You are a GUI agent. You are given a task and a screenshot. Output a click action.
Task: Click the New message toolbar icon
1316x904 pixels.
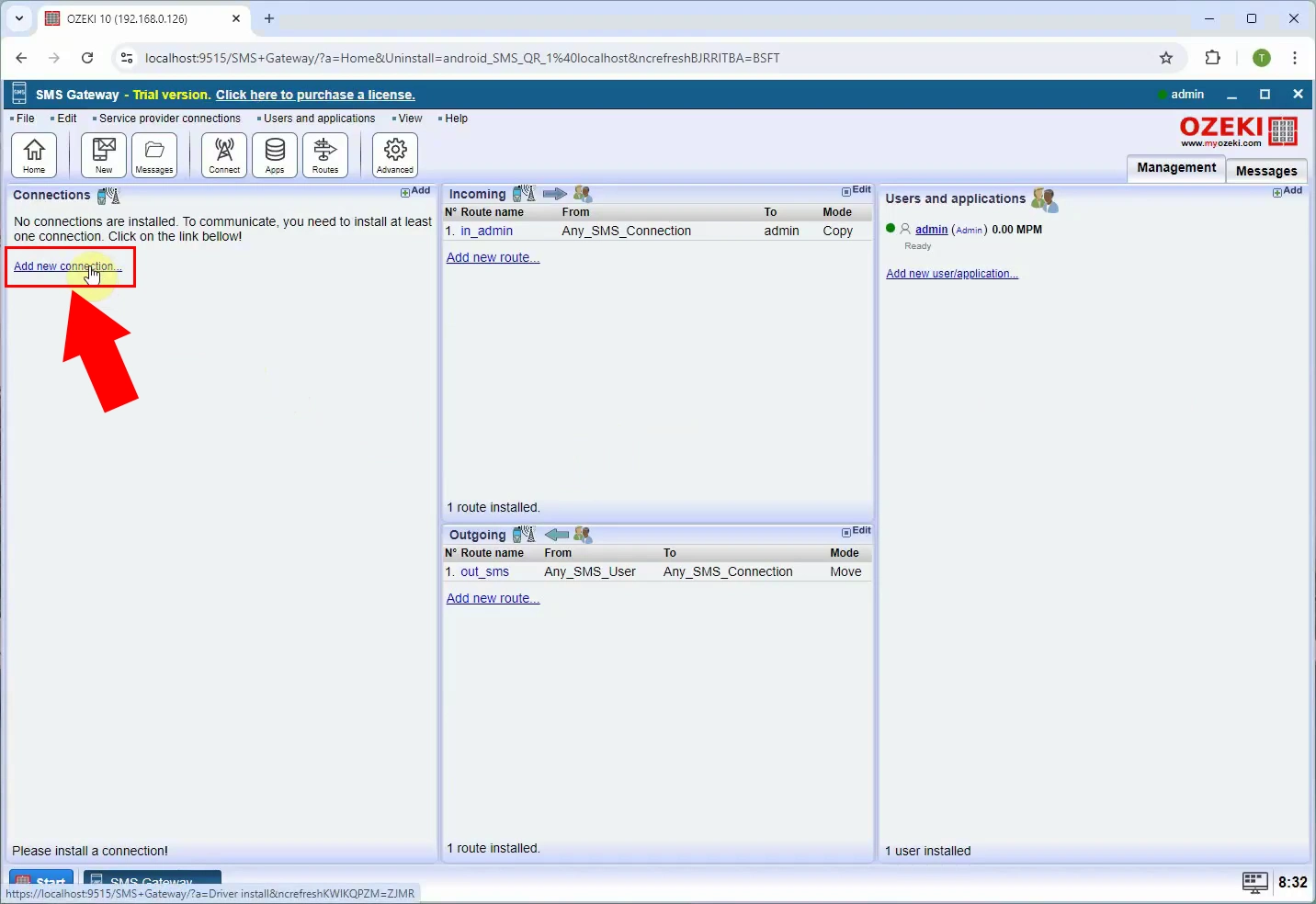pyautogui.click(x=104, y=154)
